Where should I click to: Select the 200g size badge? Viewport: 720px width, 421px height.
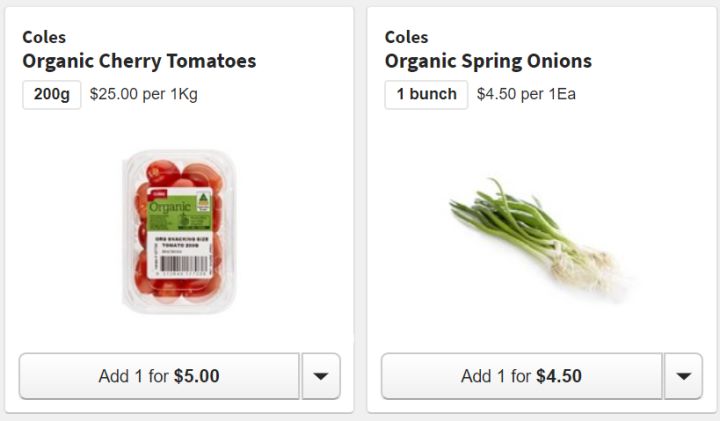coord(51,95)
